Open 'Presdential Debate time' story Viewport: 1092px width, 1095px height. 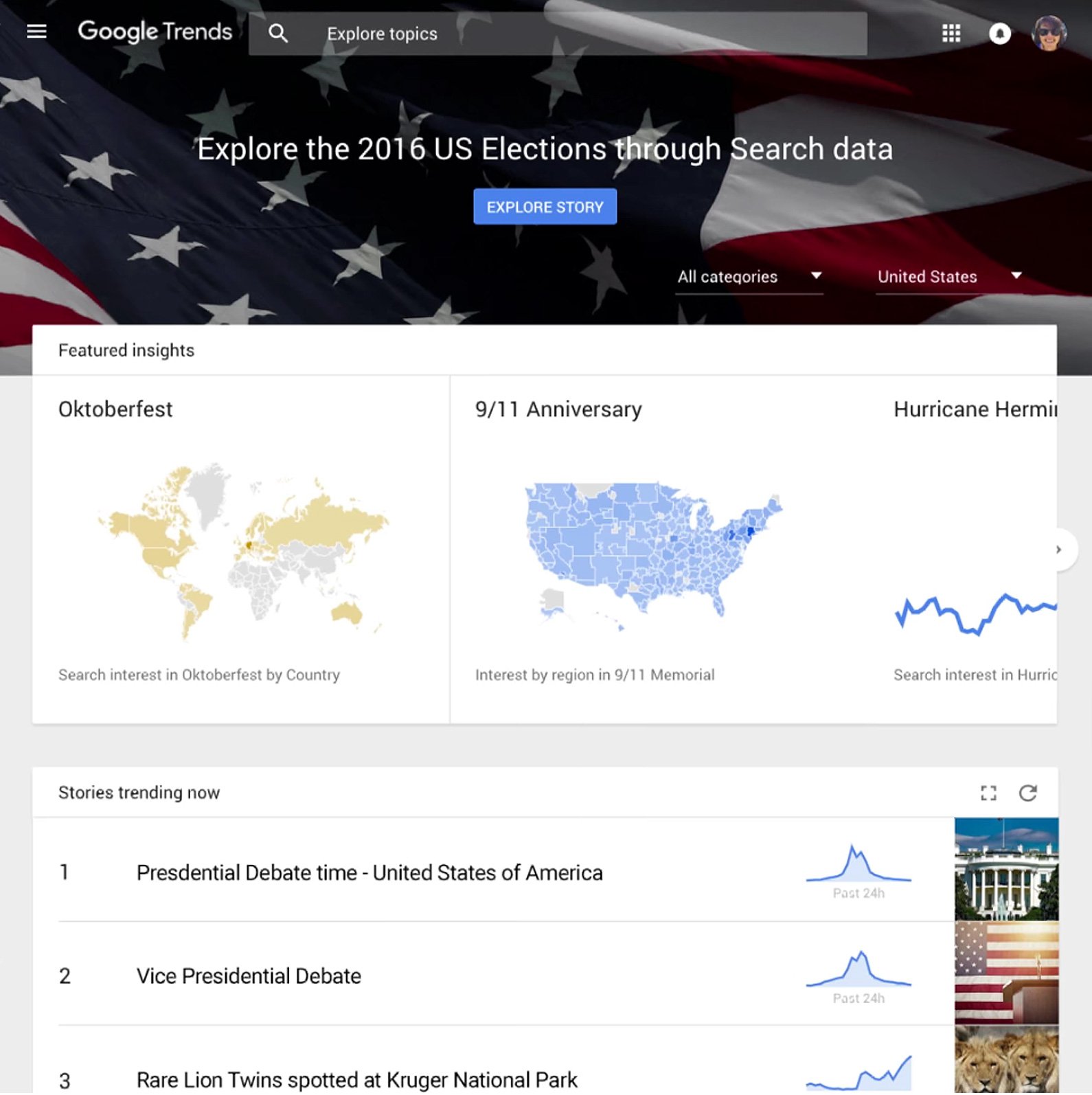click(x=369, y=873)
